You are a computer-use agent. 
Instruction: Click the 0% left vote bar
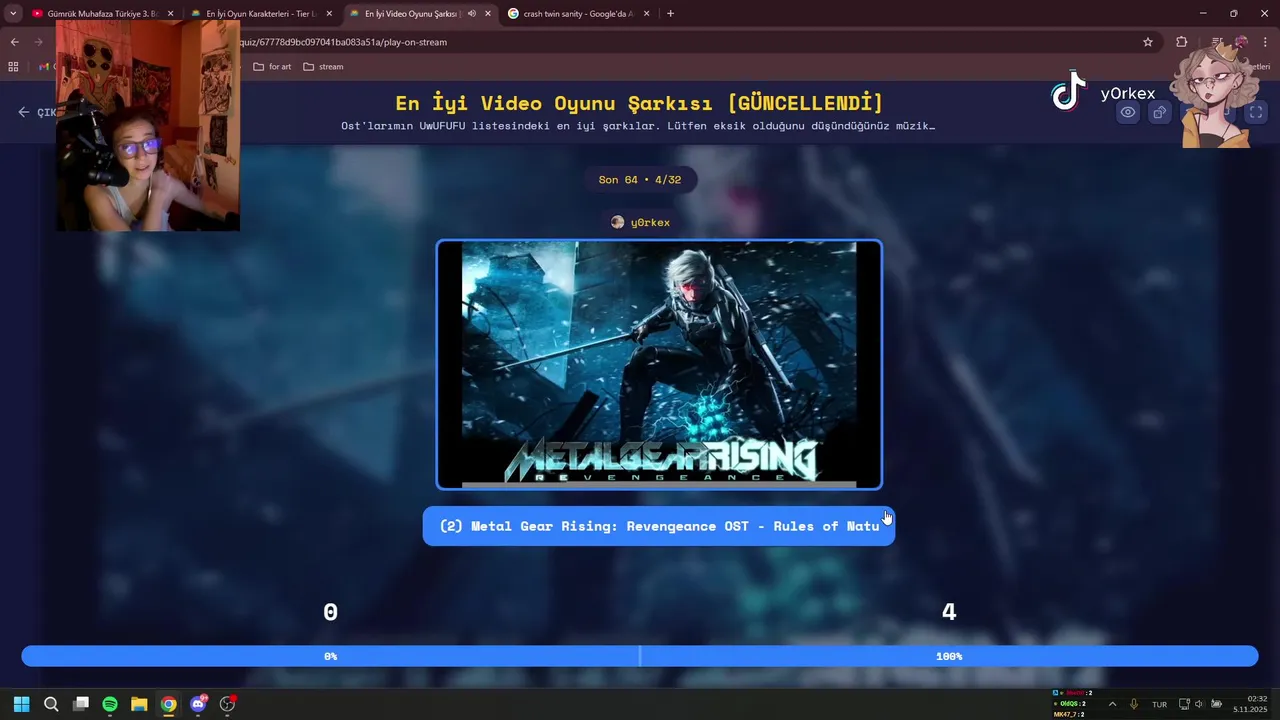tap(330, 656)
